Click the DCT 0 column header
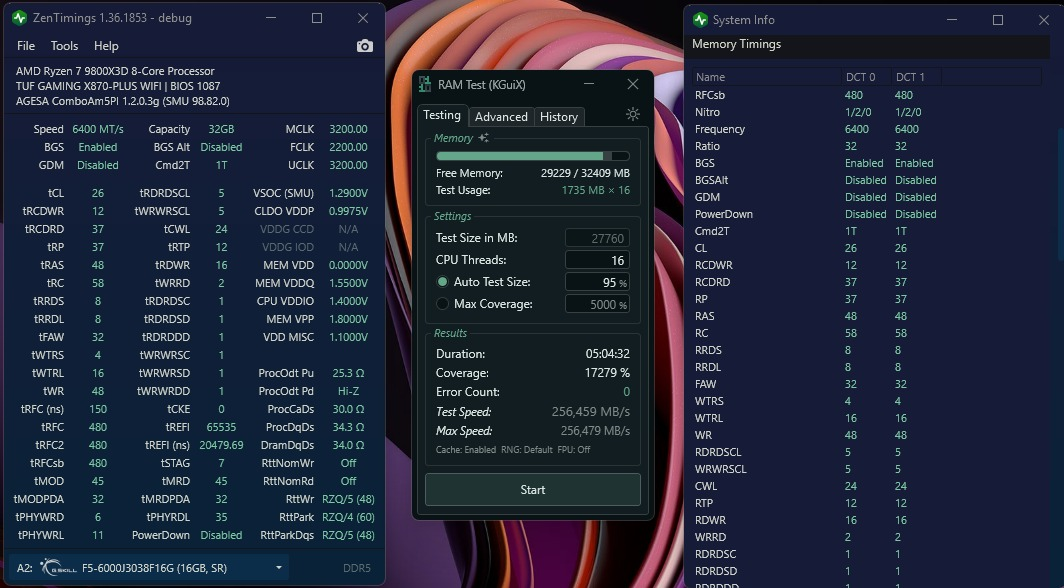This screenshot has width=1064, height=588. pos(866,77)
